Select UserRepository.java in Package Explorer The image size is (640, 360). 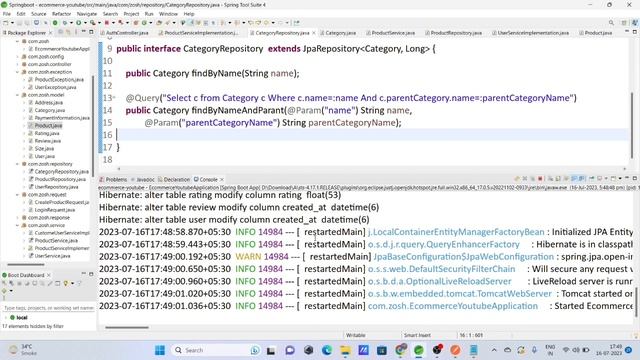click(56, 187)
